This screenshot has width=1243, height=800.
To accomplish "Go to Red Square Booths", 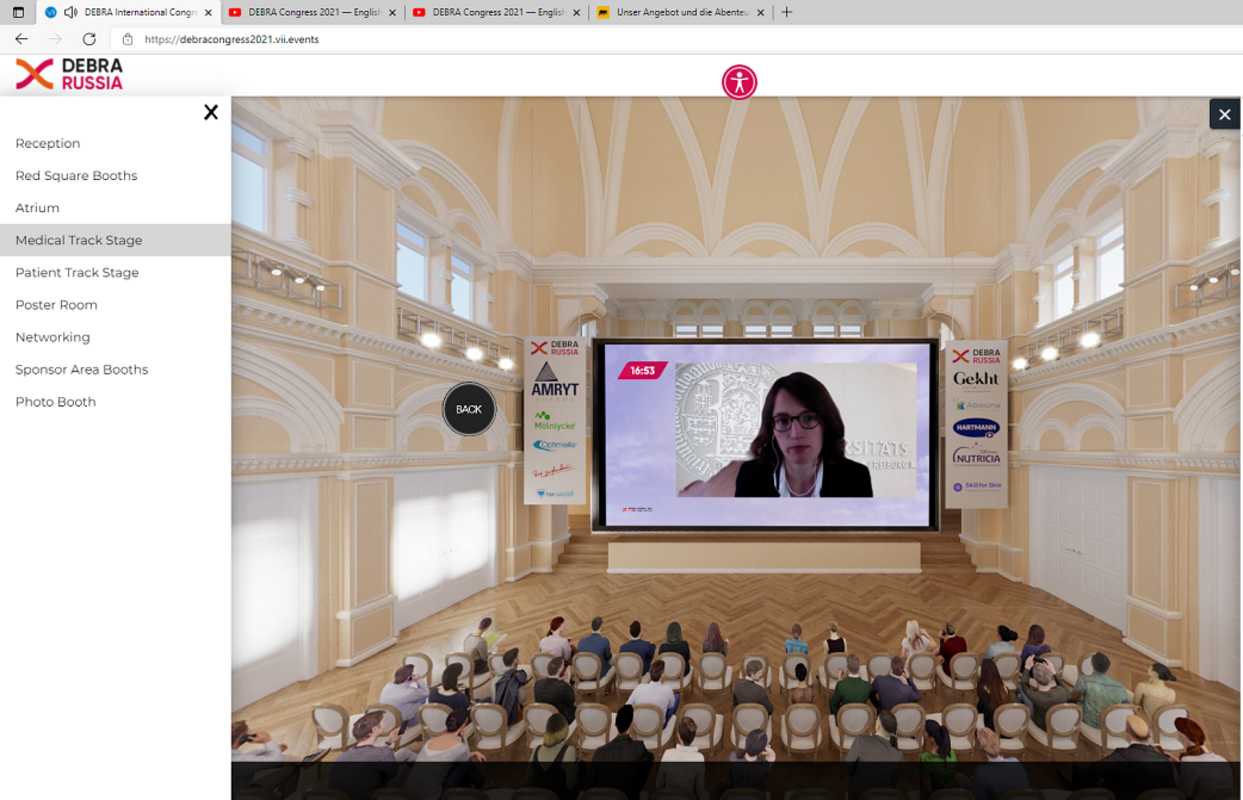I will click(76, 175).
